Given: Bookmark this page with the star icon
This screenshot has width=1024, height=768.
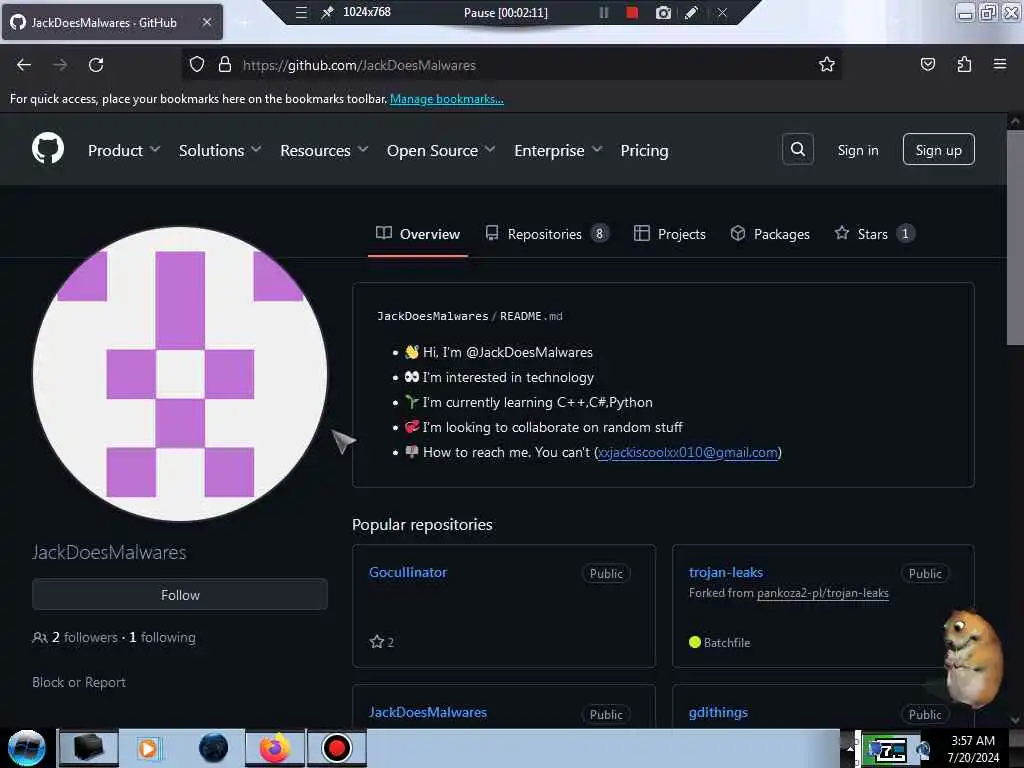Looking at the screenshot, I should coord(827,65).
